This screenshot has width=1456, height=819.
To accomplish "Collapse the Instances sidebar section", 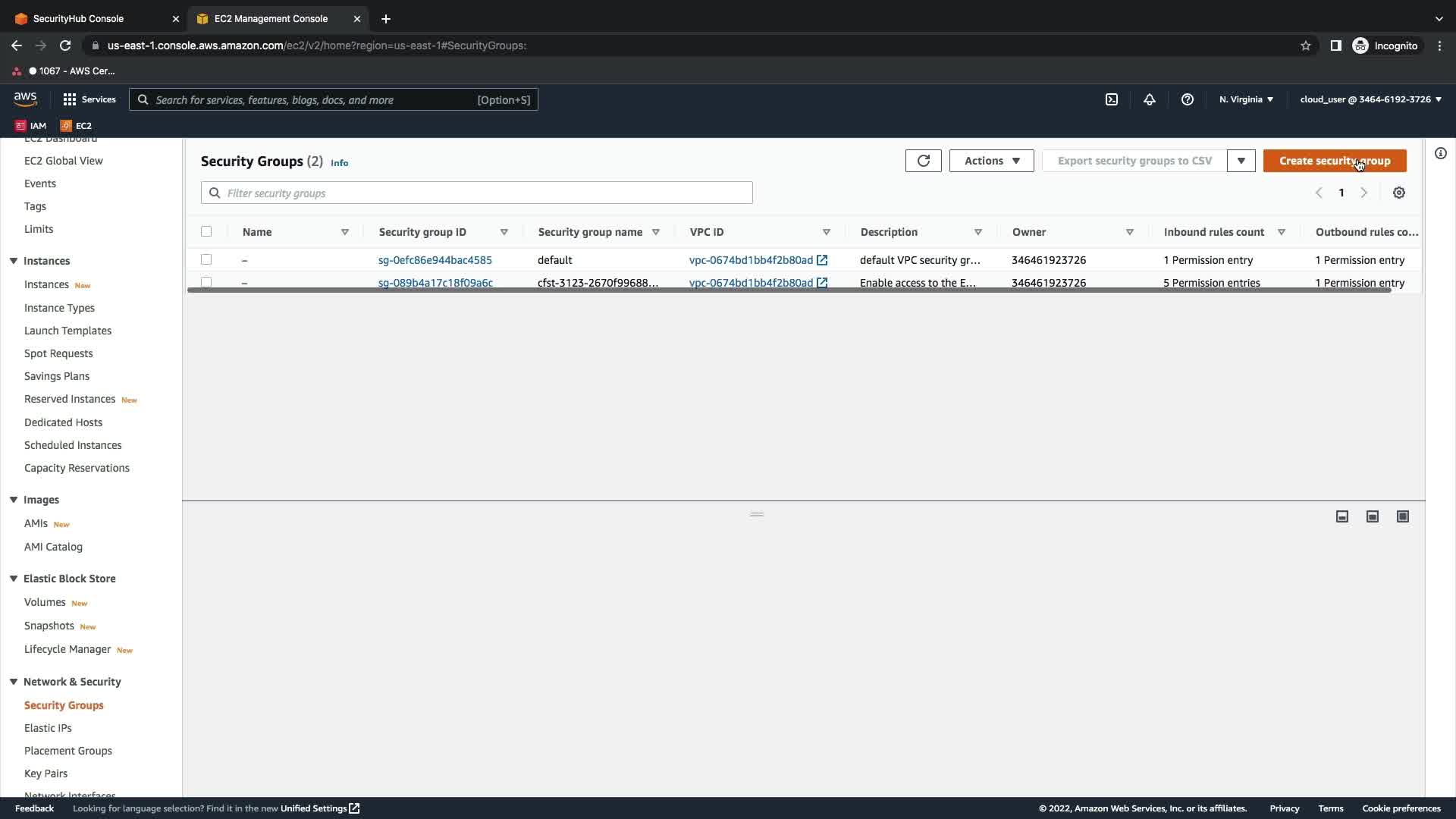I will click(14, 261).
